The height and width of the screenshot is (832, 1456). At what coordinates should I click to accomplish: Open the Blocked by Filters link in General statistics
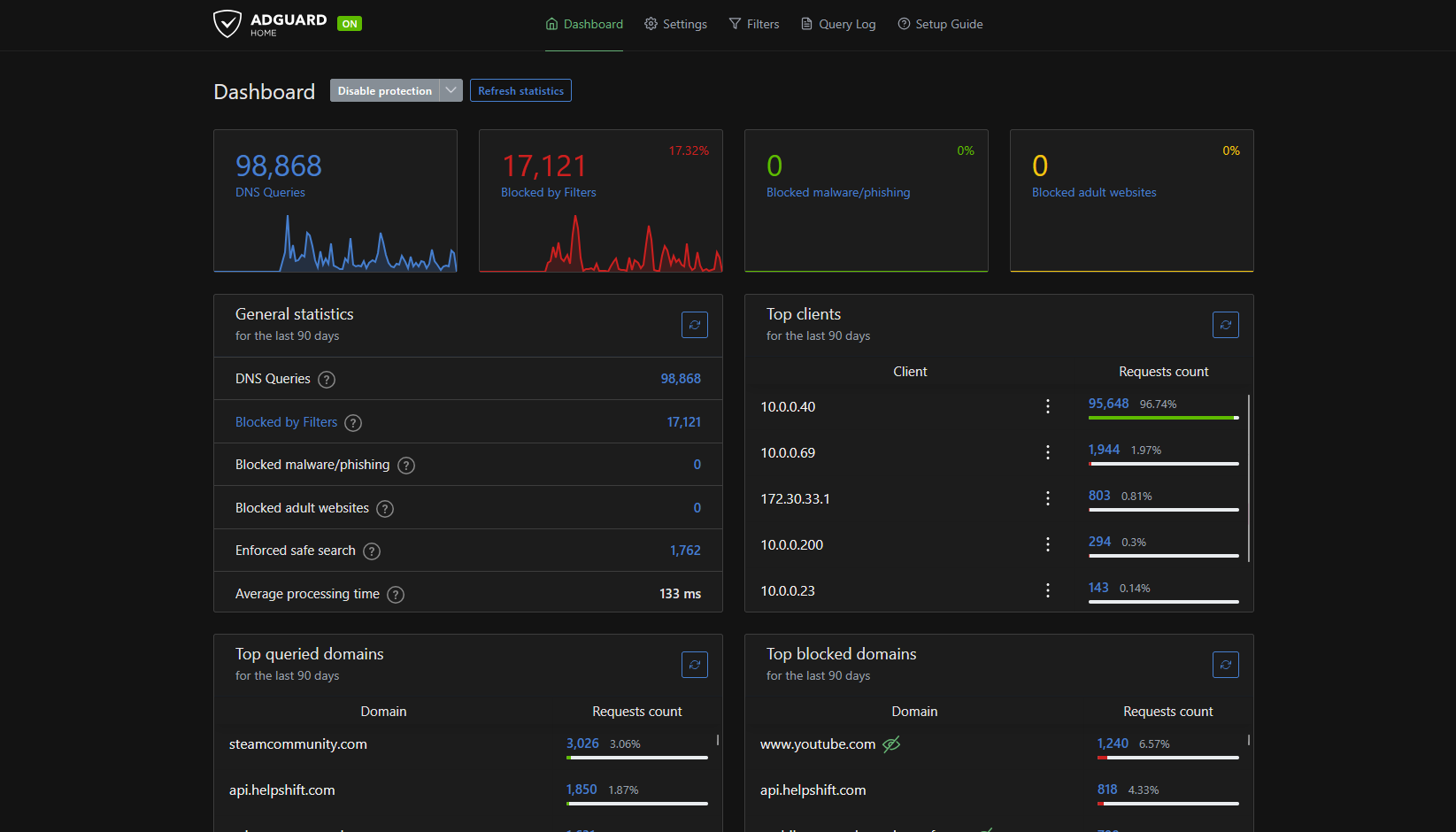point(286,422)
